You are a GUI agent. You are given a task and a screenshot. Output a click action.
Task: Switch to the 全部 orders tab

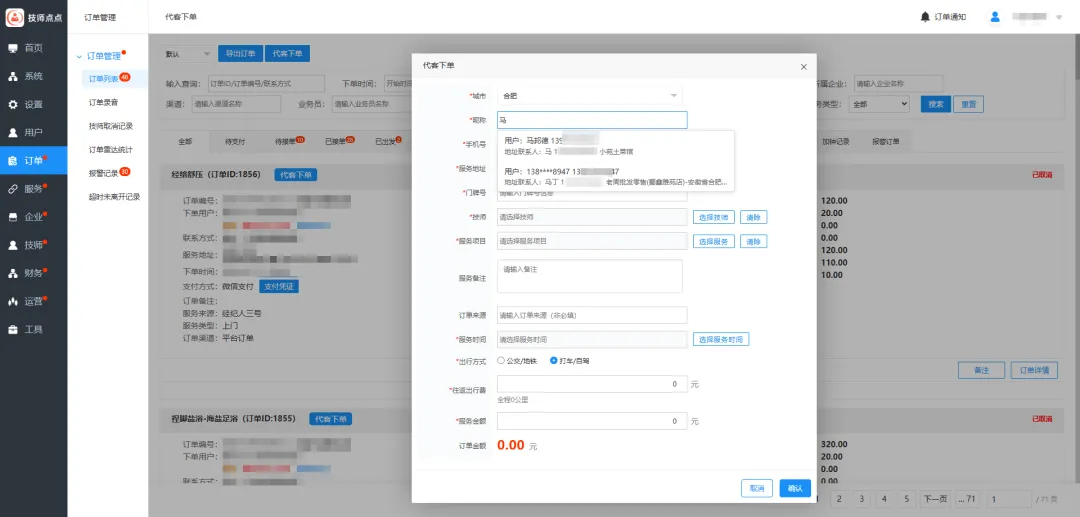185,141
